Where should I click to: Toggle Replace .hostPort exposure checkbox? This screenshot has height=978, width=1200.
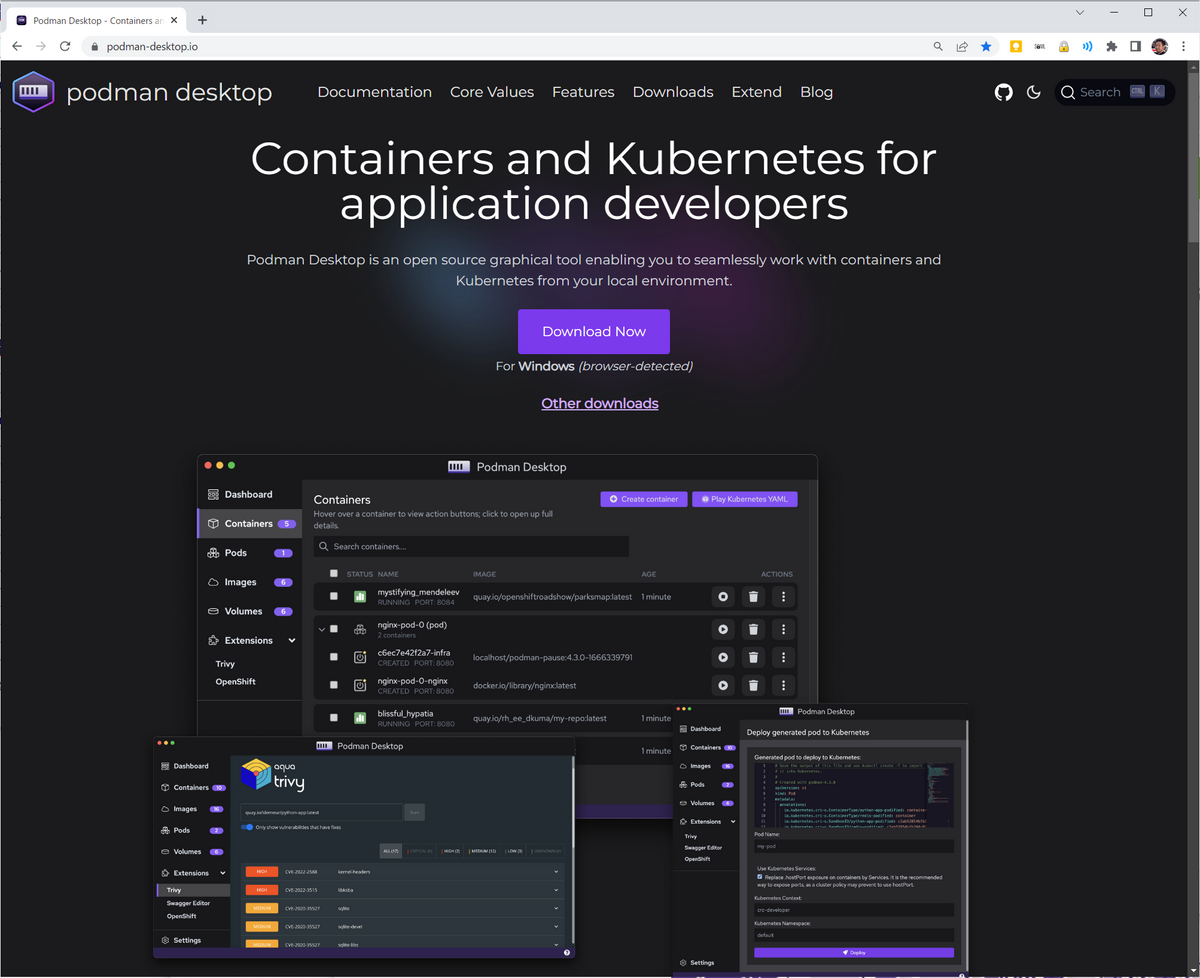point(760,877)
